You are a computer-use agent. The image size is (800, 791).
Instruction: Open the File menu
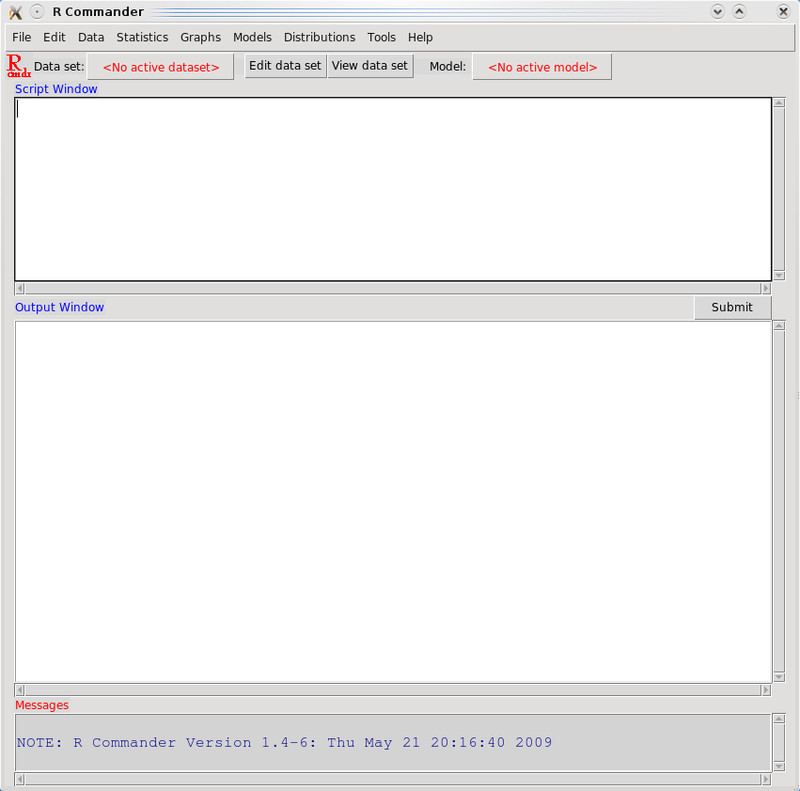(22, 37)
